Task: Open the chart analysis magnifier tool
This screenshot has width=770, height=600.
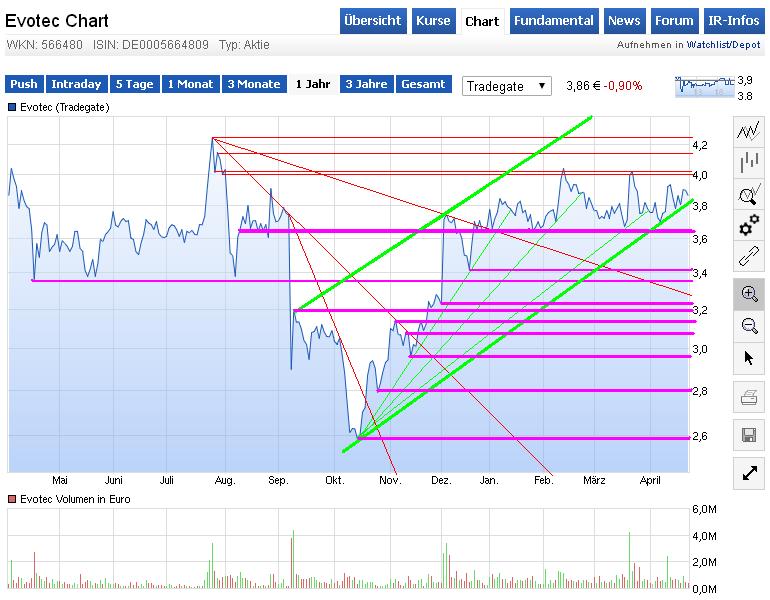Action: click(749, 194)
